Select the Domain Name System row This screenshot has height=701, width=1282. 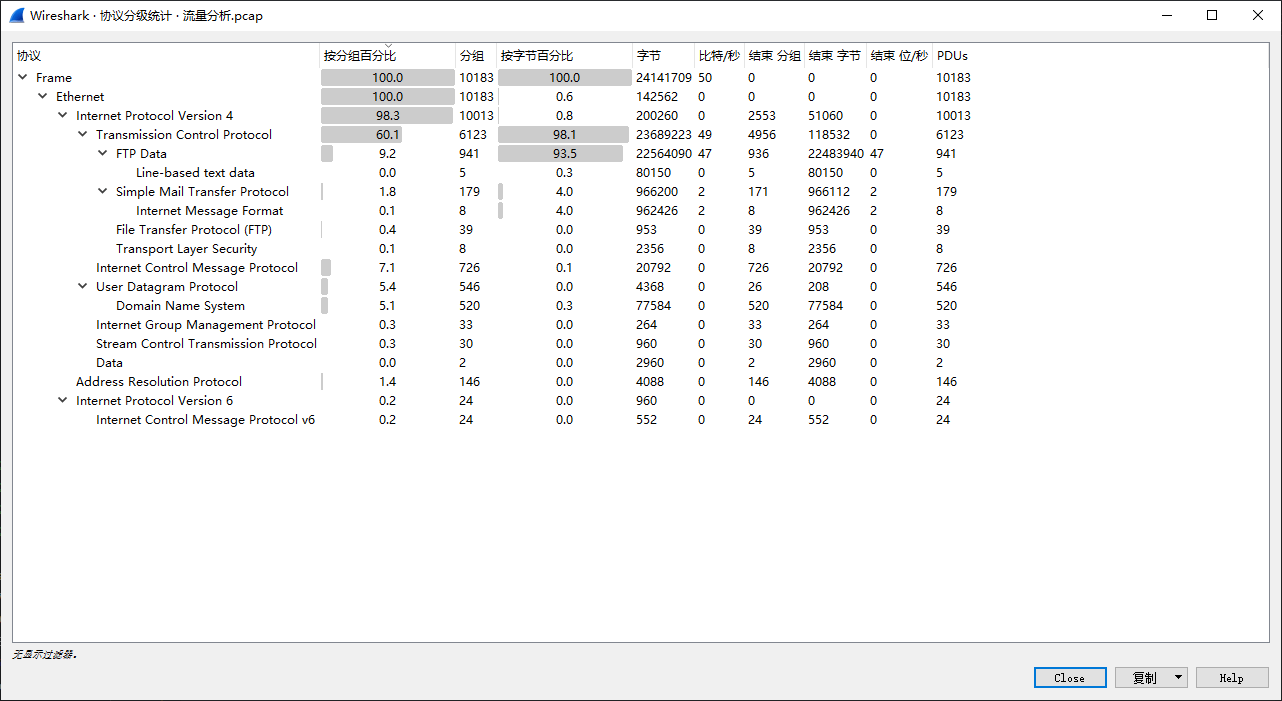coord(640,305)
